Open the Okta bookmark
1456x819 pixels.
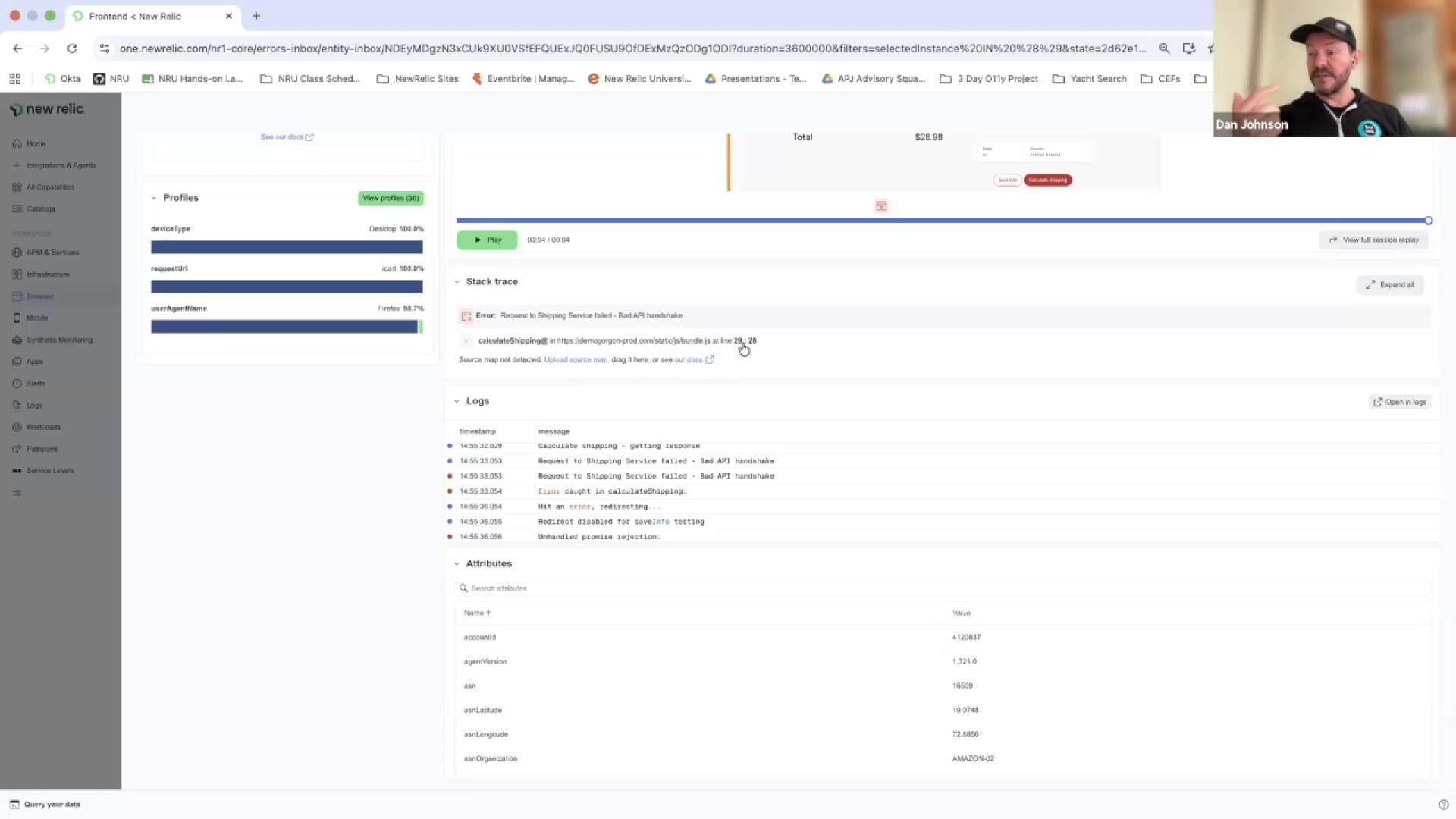click(63, 79)
